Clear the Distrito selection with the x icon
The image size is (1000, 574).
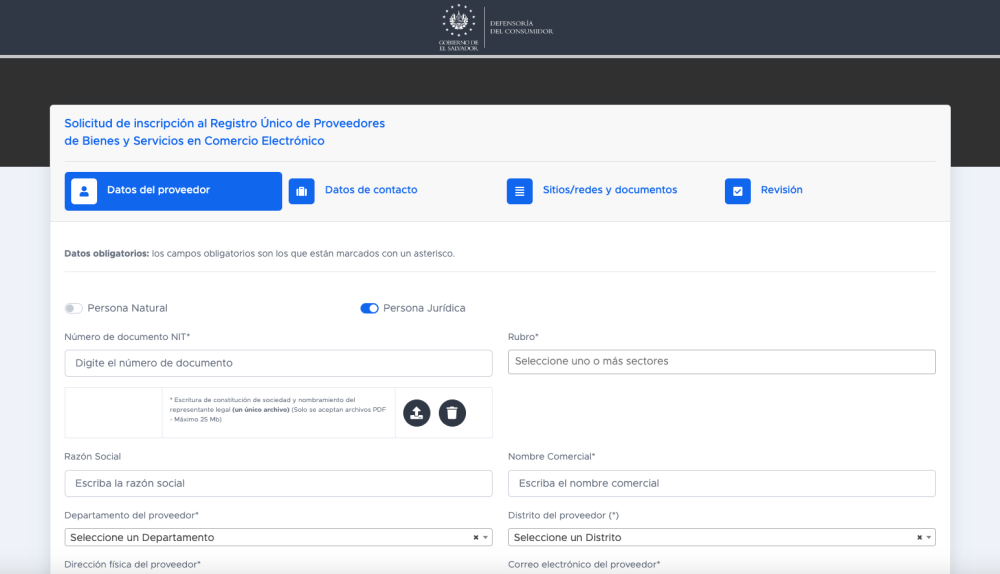point(919,538)
